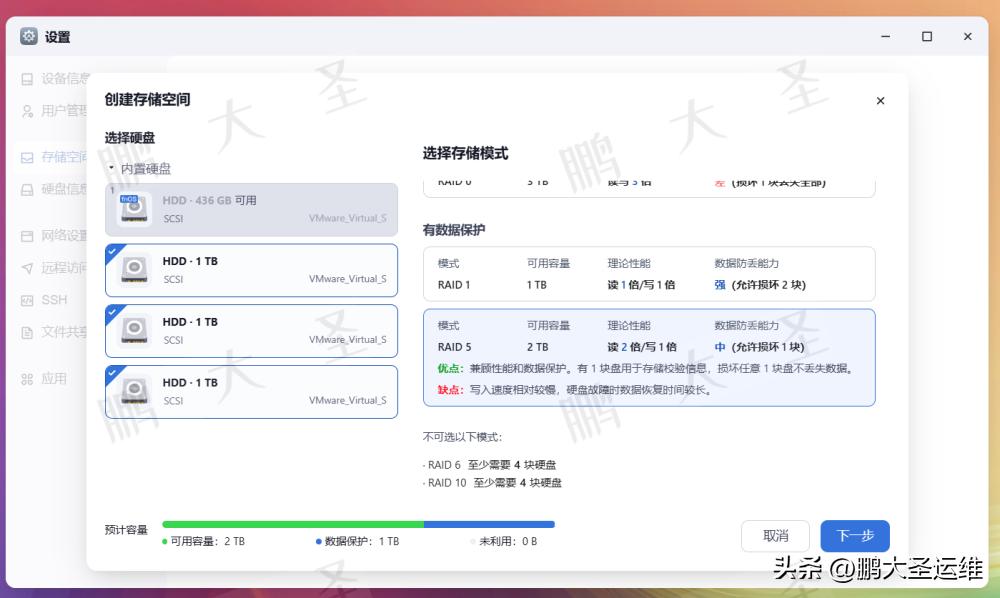Collapse the 内置硬盘 disk group
Viewport: 1000px width, 598px height.
[112, 169]
